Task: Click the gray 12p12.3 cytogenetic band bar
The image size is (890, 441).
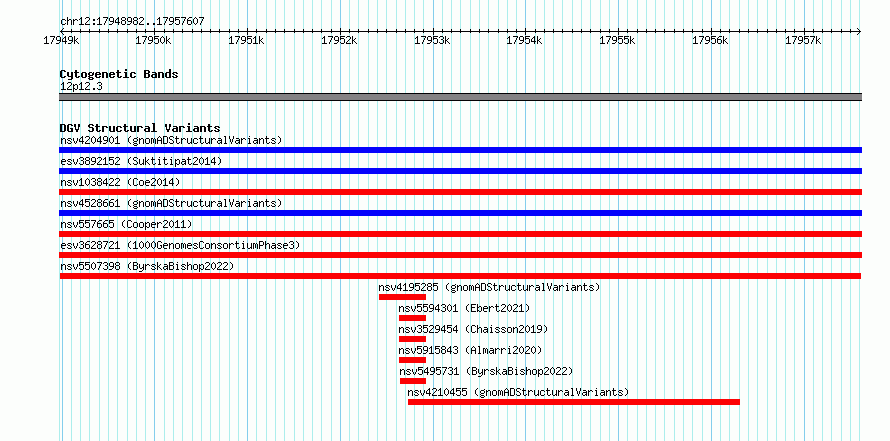Action: (460, 97)
